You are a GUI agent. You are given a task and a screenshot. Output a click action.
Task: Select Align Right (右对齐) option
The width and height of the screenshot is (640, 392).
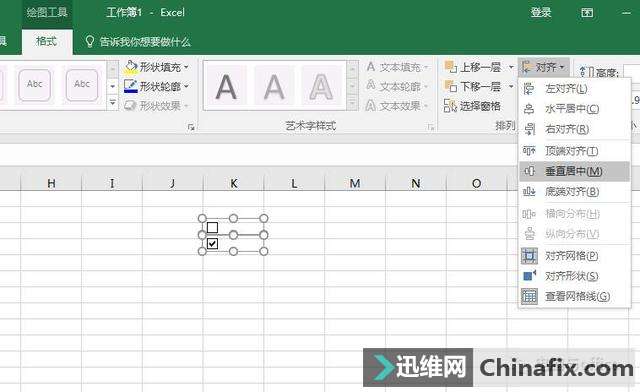tap(574, 129)
